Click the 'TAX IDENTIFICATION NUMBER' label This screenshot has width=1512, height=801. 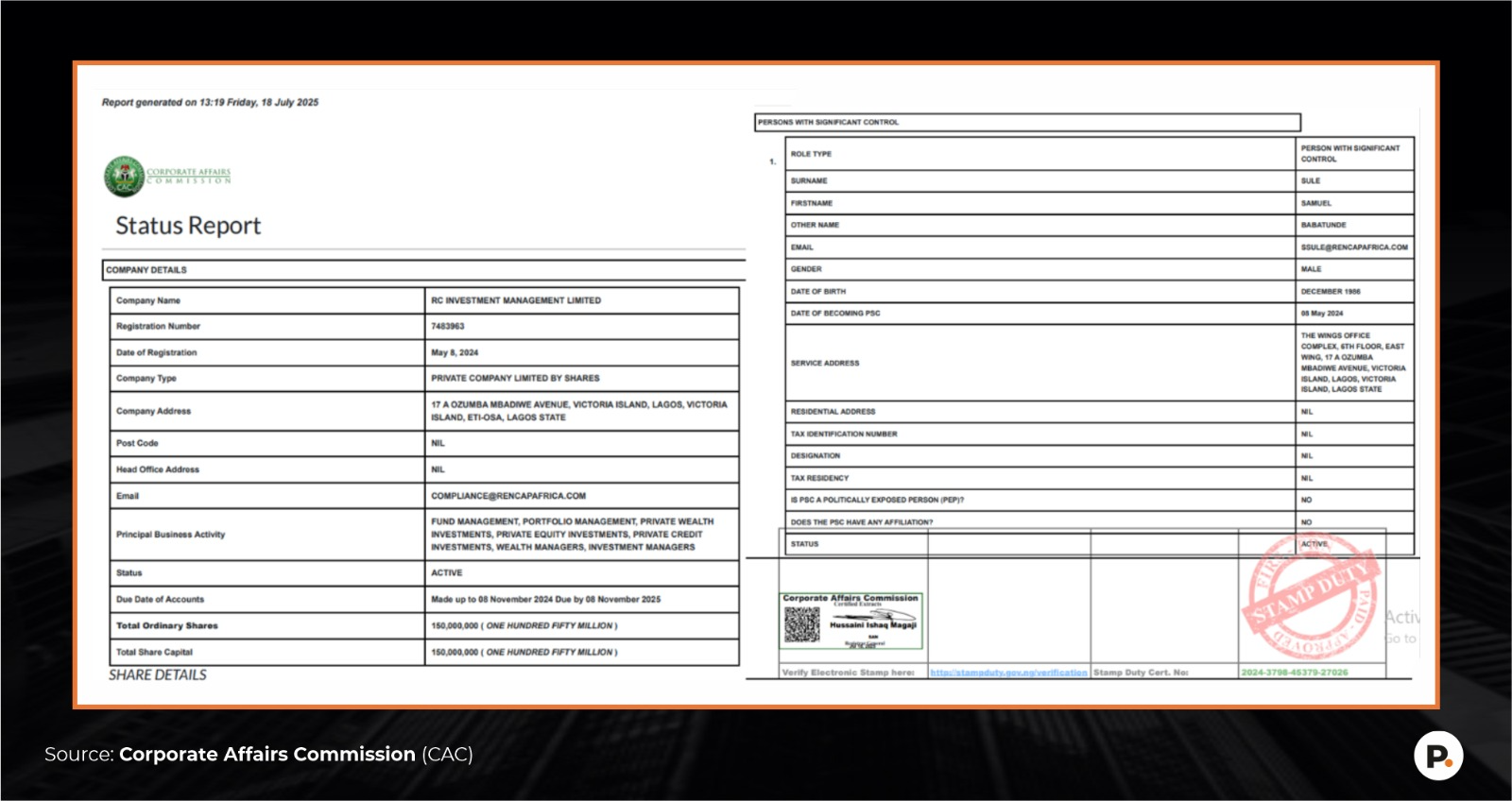pos(844,435)
